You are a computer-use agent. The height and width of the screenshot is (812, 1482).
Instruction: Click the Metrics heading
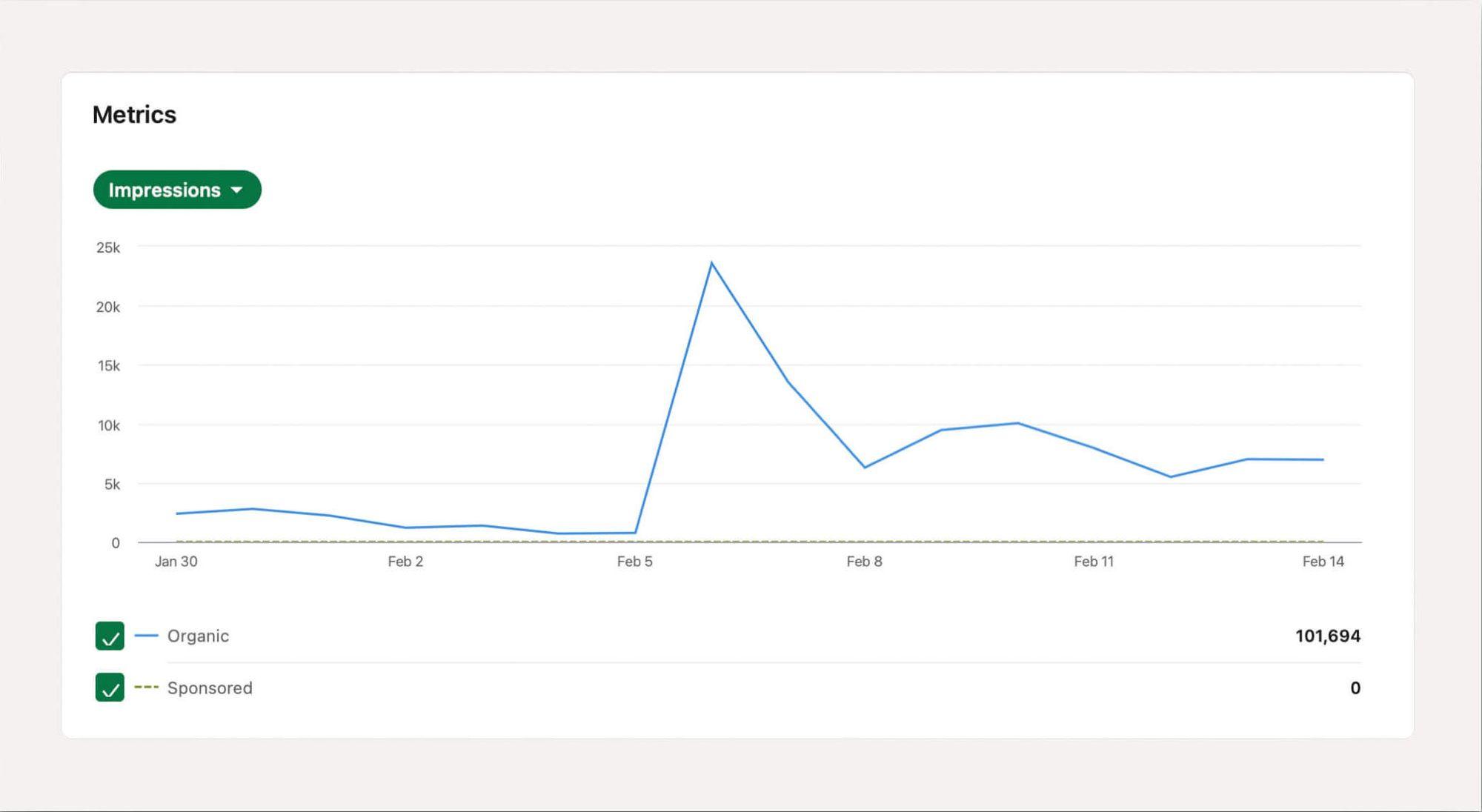click(134, 114)
